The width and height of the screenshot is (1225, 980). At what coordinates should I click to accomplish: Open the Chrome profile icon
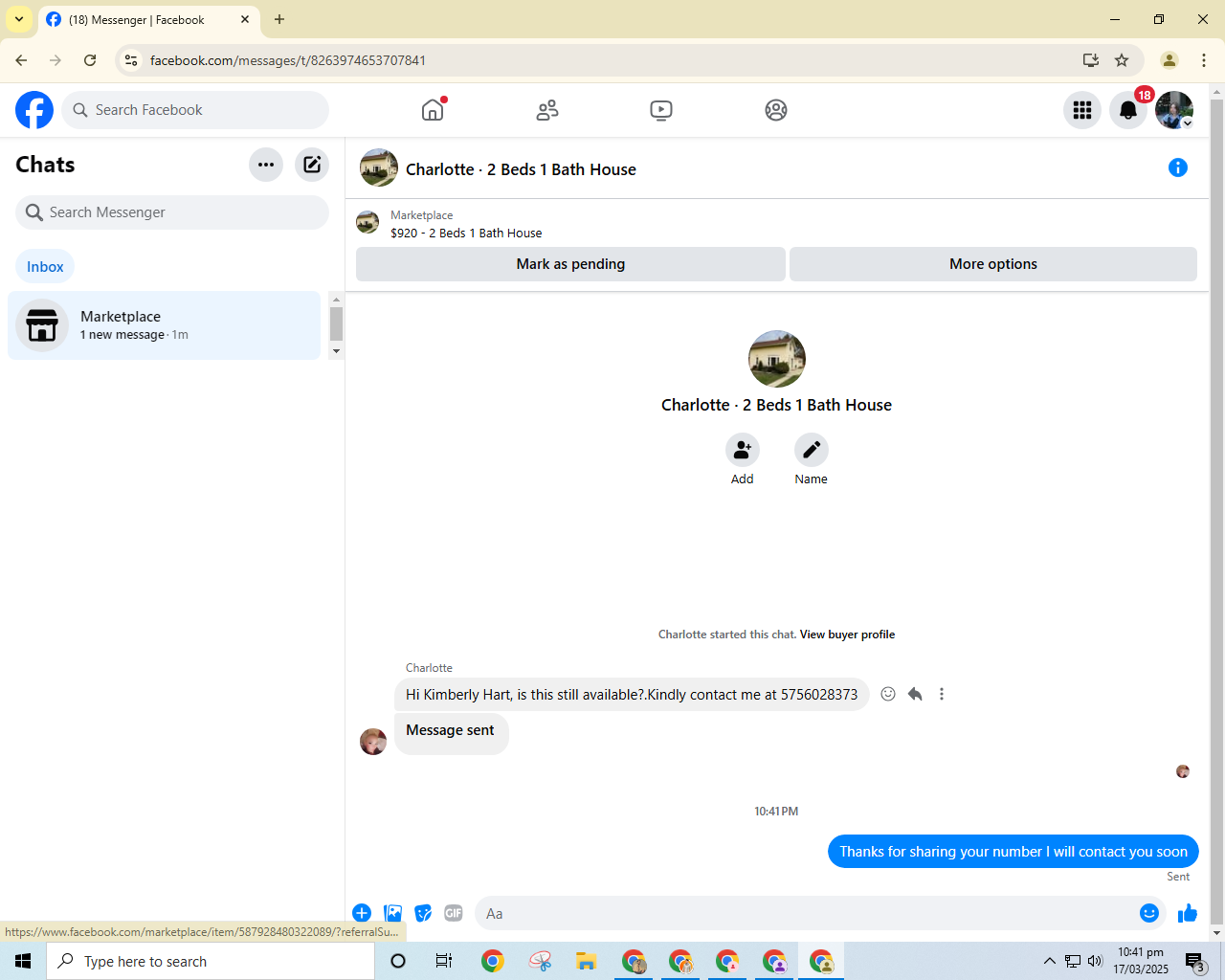click(1169, 60)
